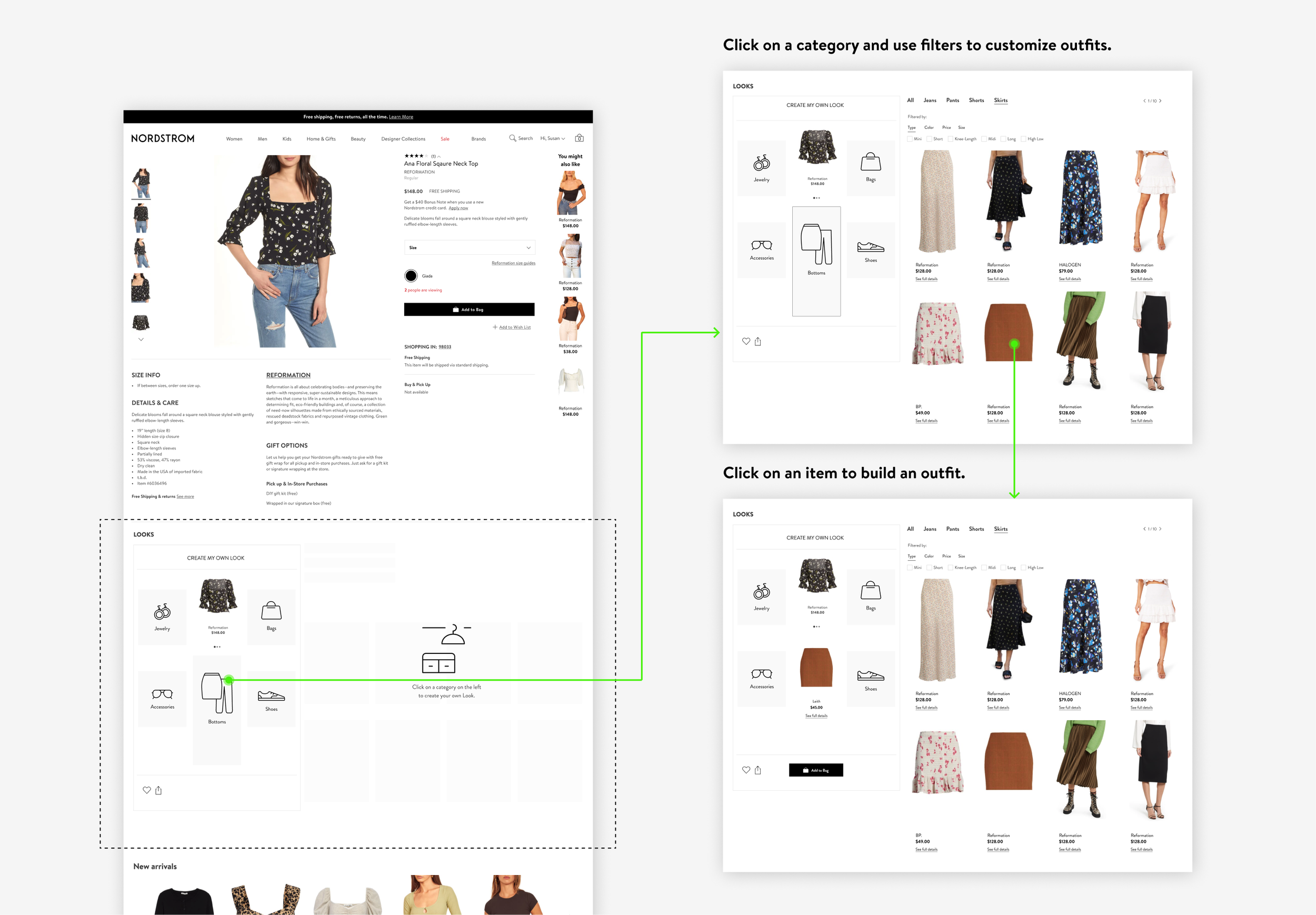
Task: Click the search magnifier icon in Nordstrom header
Action: [512, 138]
